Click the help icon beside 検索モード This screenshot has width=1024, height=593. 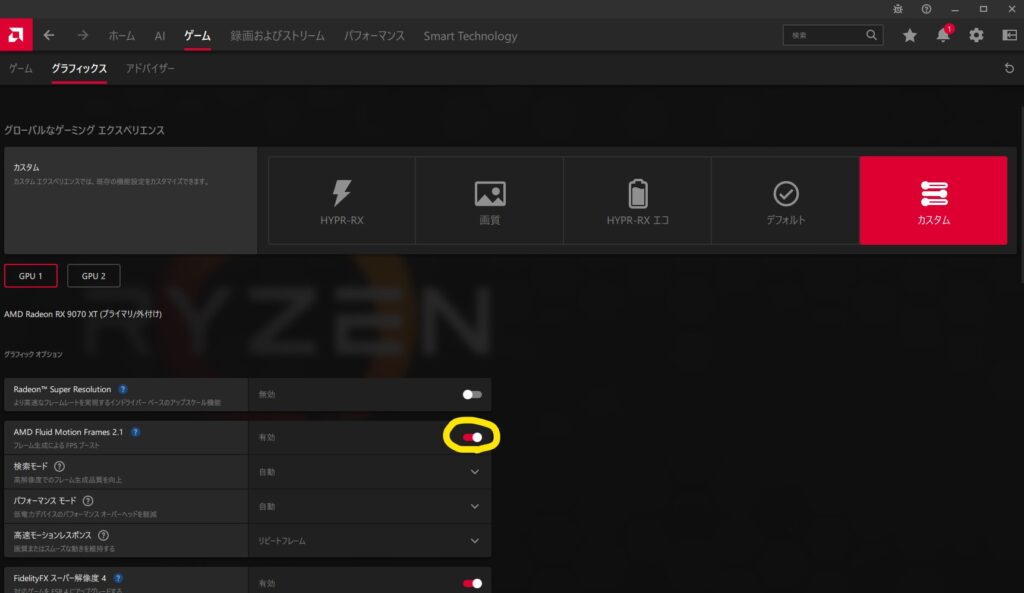coord(59,466)
